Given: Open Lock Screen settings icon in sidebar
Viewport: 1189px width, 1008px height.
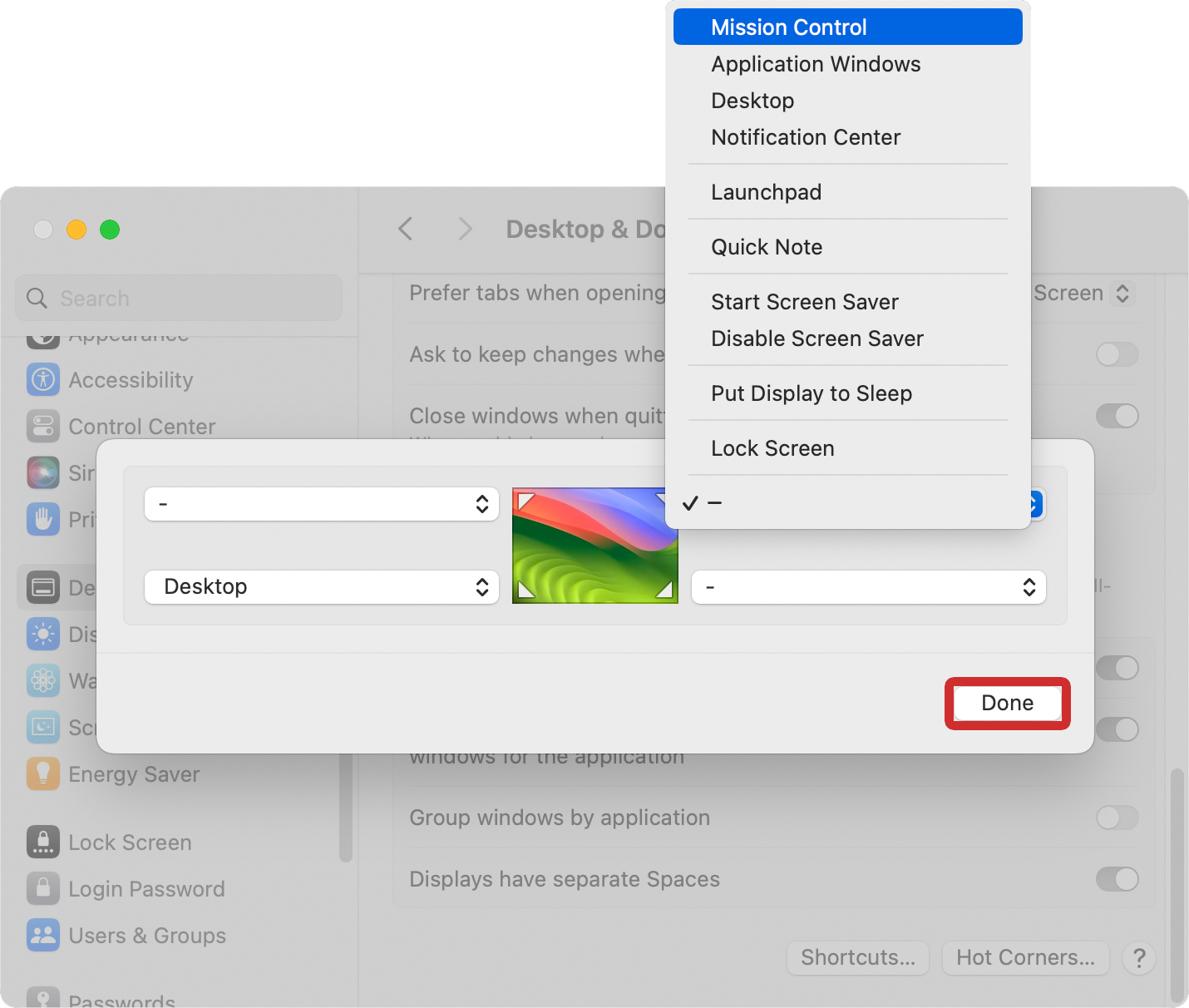Looking at the screenshot, I should pyautogui.click(x=43, y=842).
